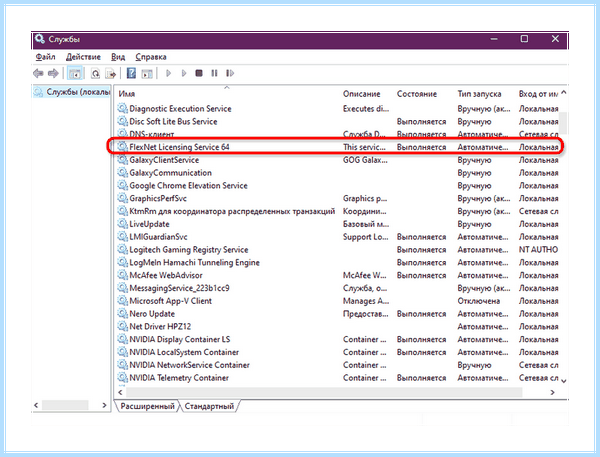Toggle the show/hide console tree icon
The width and height of the screenshot is (600, 457).
coord(75,73)
